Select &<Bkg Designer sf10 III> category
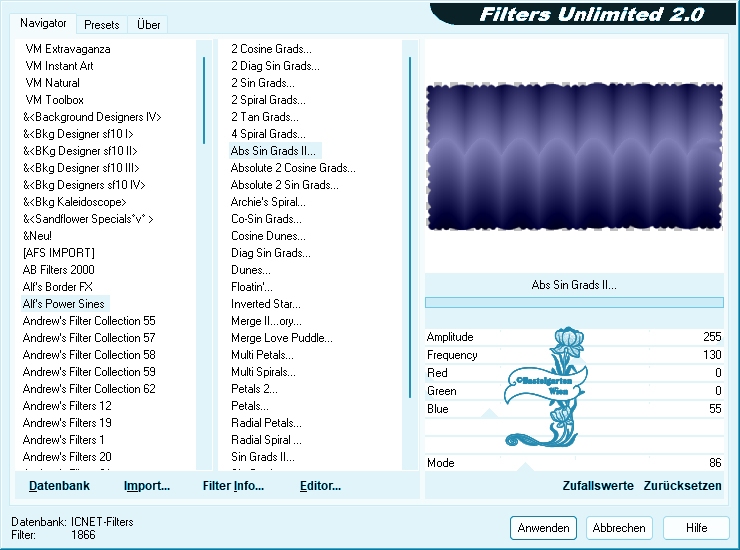The width and height of the screenshot is (740, 550). tap(81, 168)
